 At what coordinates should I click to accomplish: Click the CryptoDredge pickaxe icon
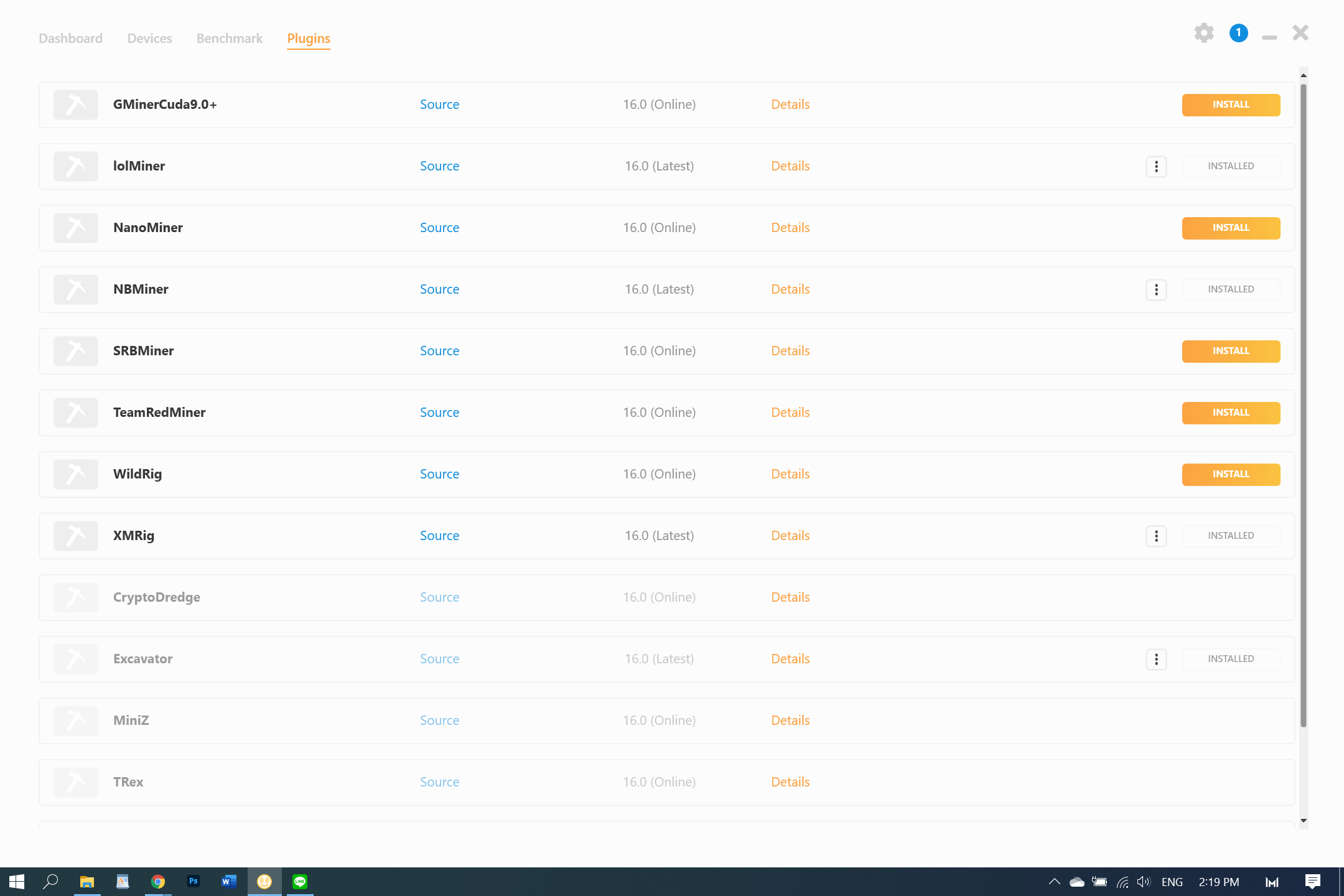tap(76, 597)
